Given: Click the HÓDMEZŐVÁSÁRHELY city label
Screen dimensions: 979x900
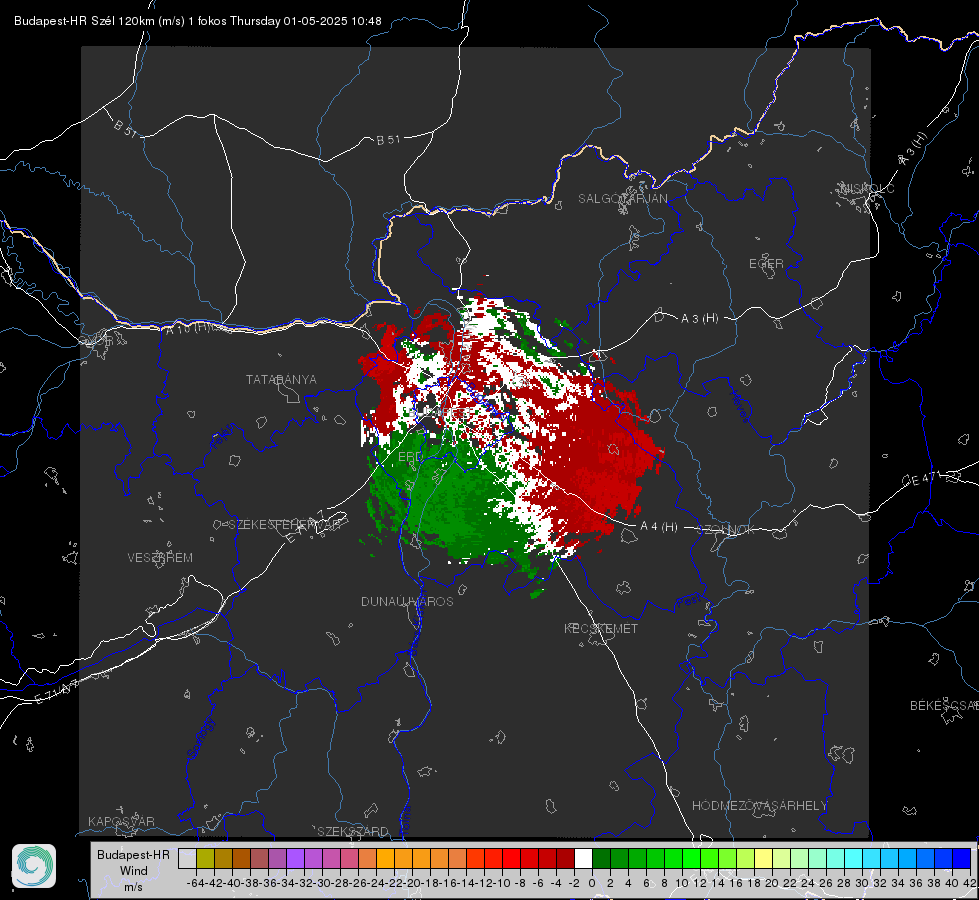Looking at the screenshot, I should click(x=759, y=806).
